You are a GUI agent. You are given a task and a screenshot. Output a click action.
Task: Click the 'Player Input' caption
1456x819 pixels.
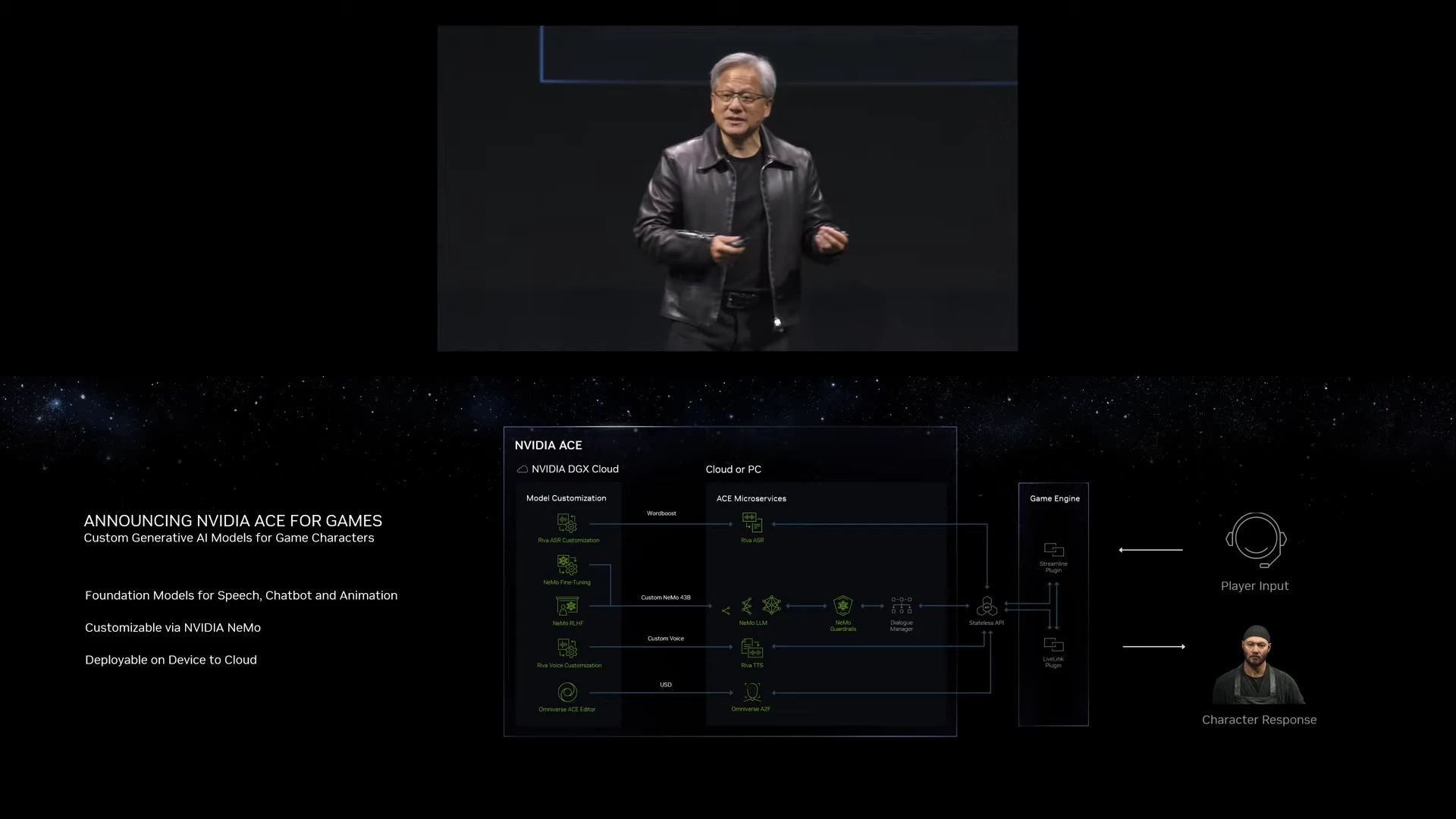pos(1255,586)
